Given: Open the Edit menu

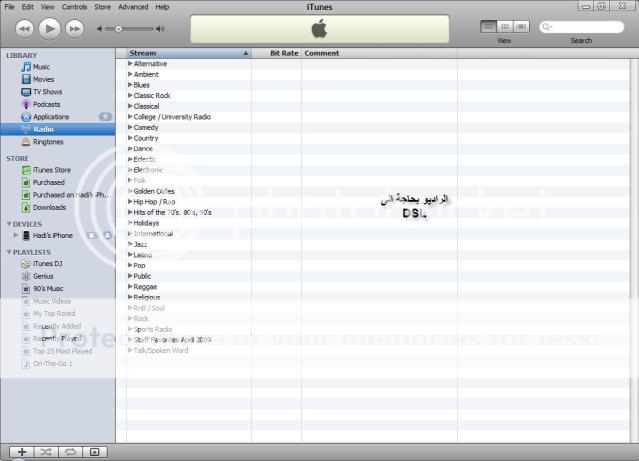Looking at the screenshot, I should (27, 7).
